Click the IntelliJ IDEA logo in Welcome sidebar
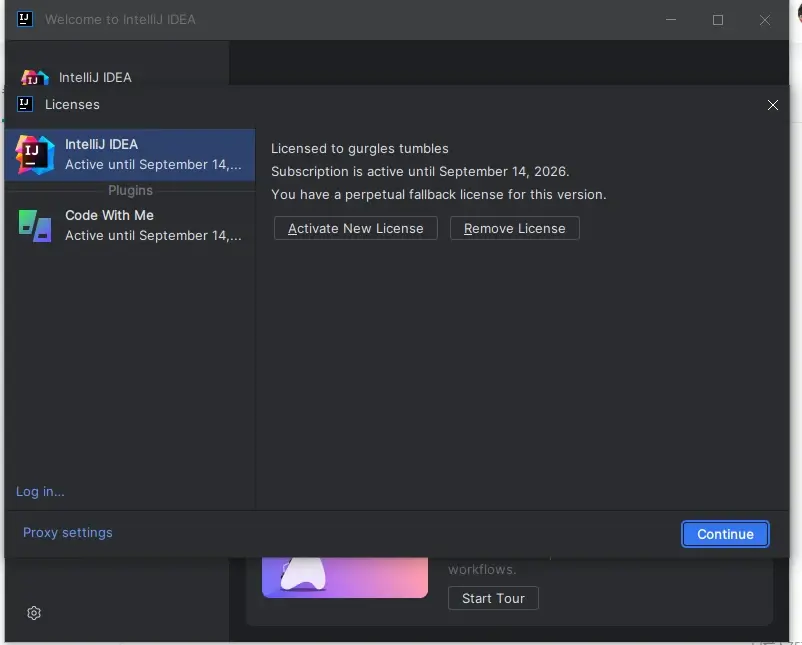802x645 pixels. (35, 78)
